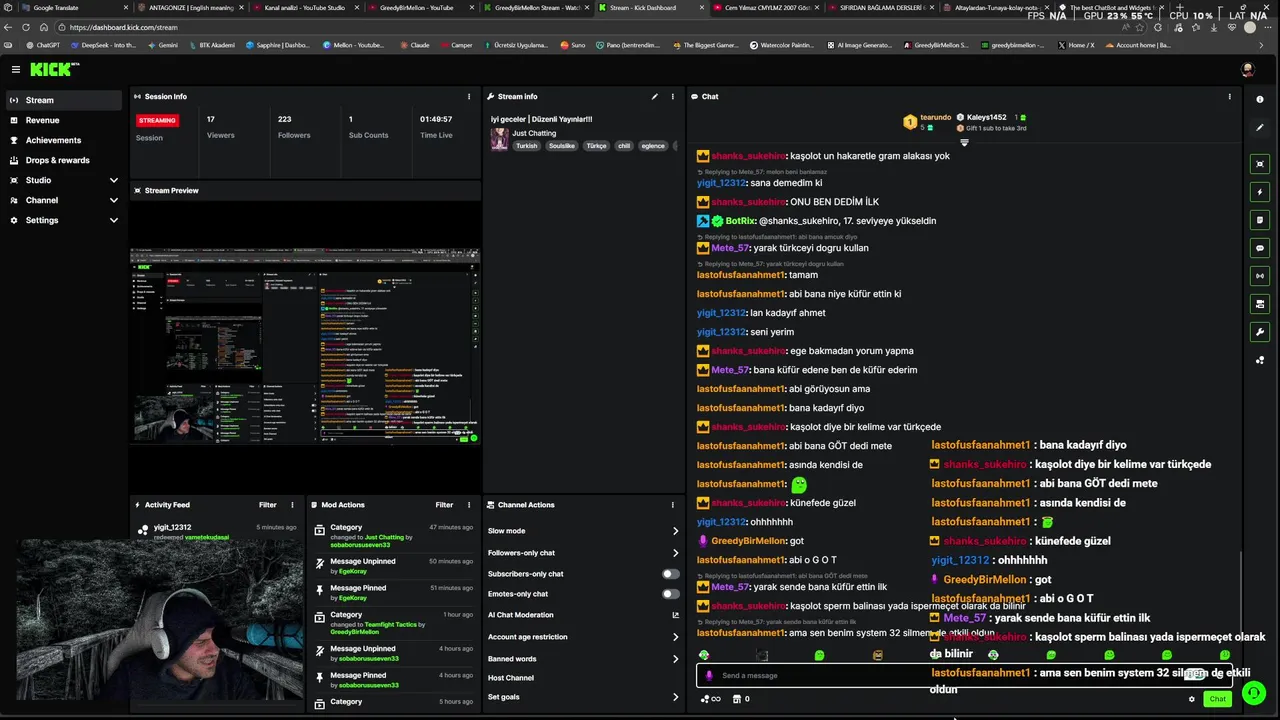Click the three-circles icon at sidebar bottom
This screenshot has height=720, width=1280.
click(x=1260, y=360)
